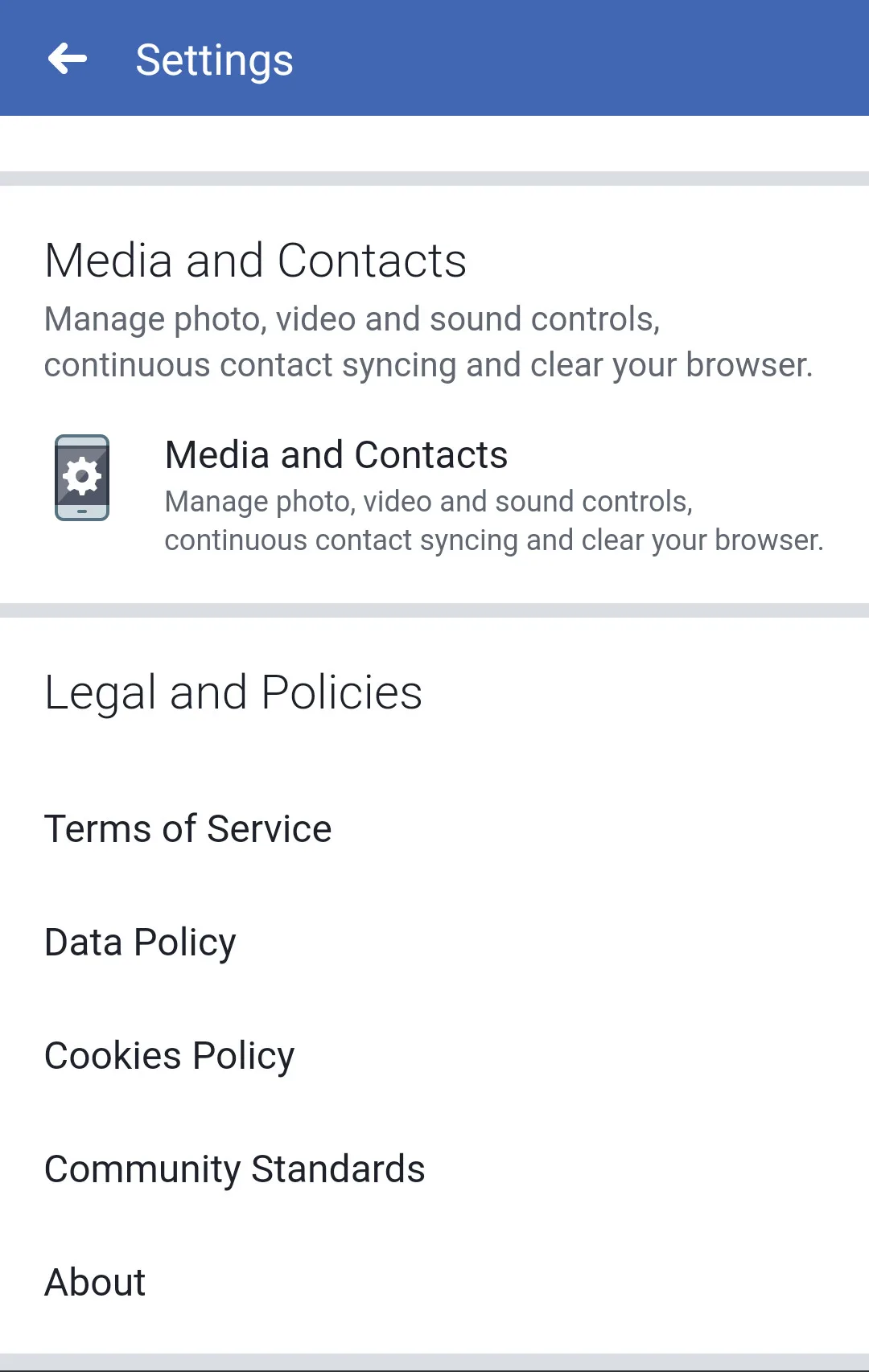Open Terms of Service
The height and width of the screenshot is (1372, 869).
click(188, 829)
